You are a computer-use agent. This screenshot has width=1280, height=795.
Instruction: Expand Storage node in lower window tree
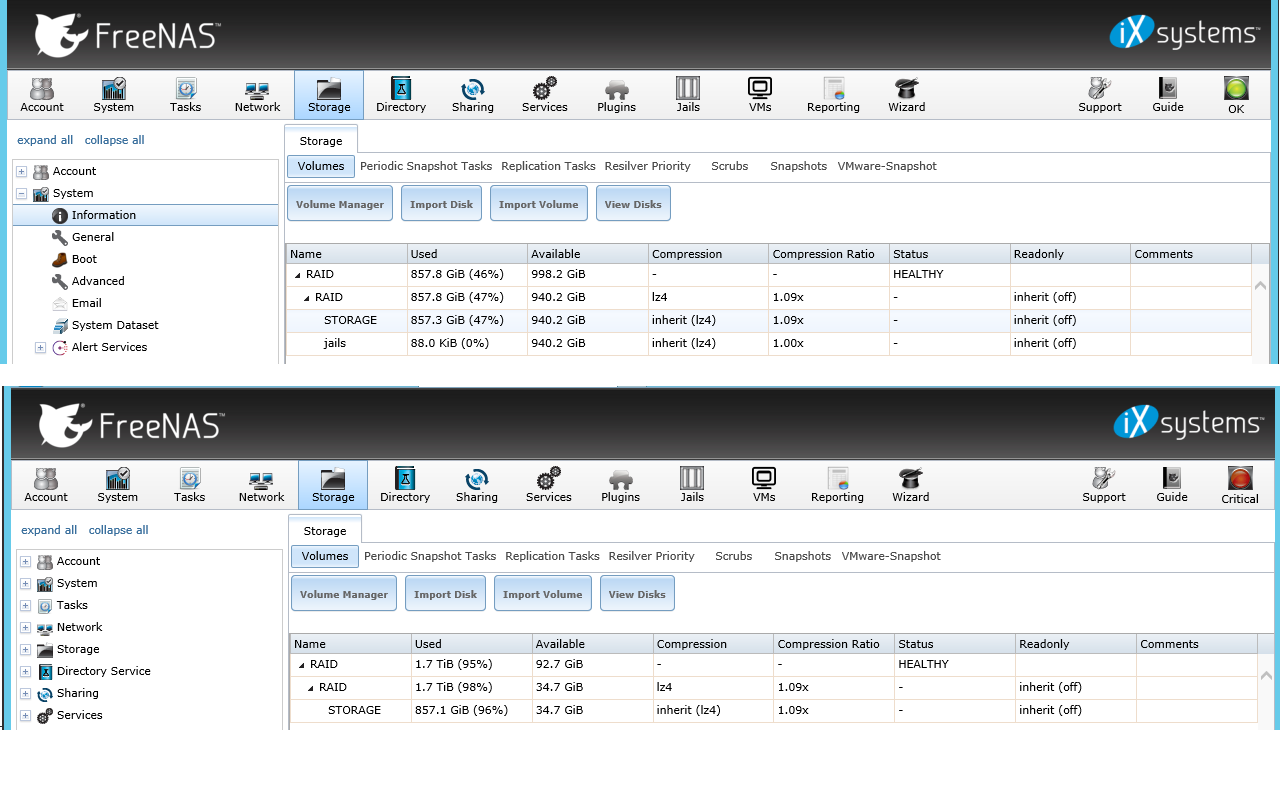point(26,650)
